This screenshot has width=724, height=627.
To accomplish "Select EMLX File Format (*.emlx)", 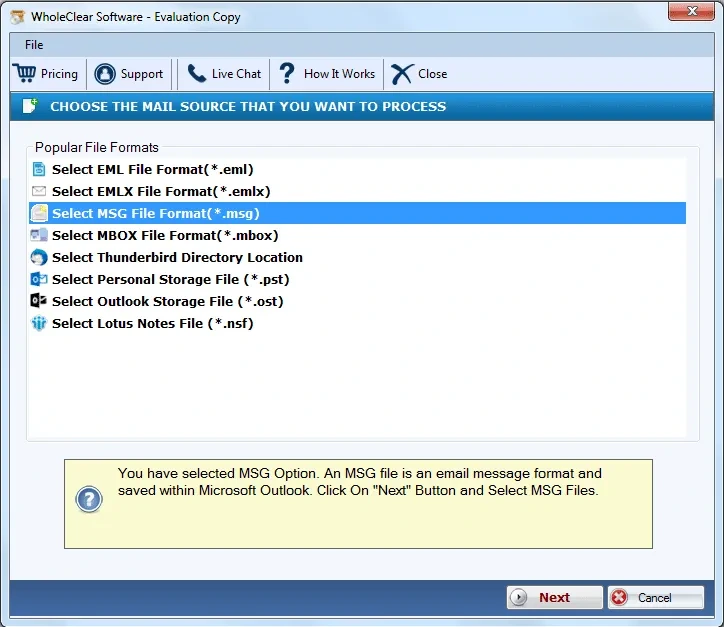I will 357,191.
